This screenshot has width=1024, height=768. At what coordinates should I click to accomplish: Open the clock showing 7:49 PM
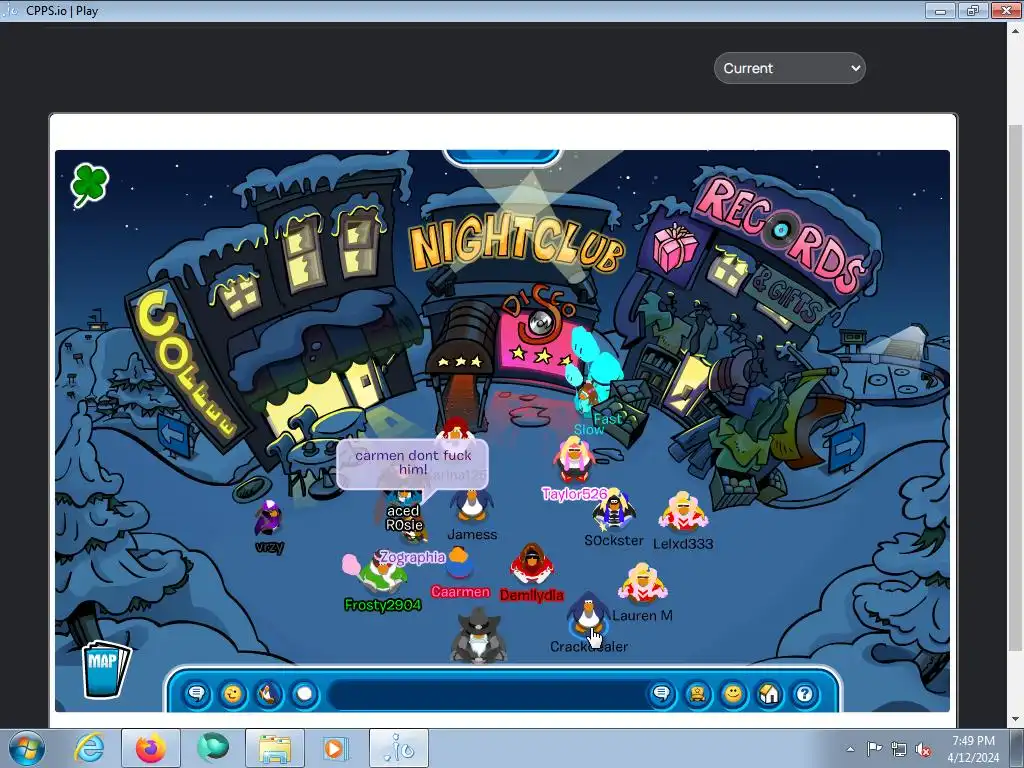[x=973, y=749]
